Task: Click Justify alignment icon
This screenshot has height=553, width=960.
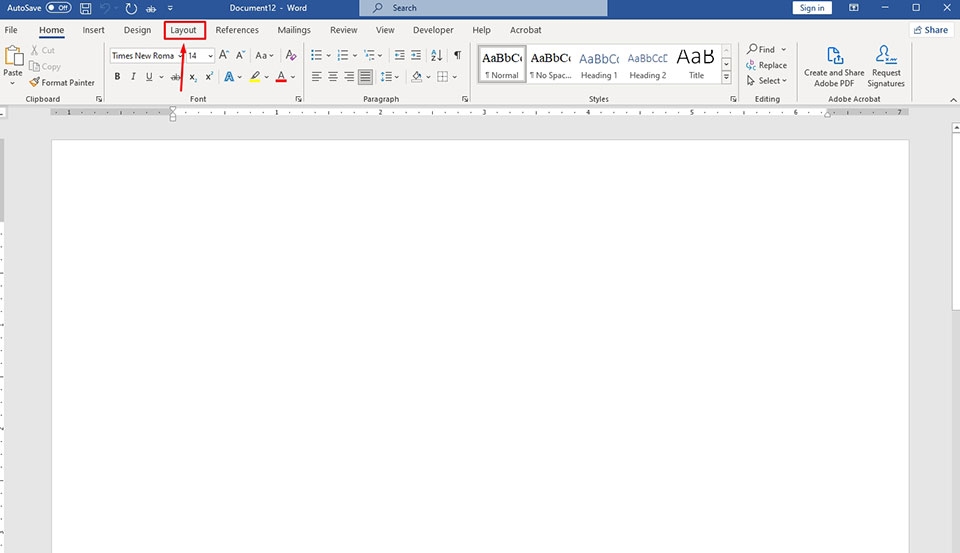Action: coord(366,77)
